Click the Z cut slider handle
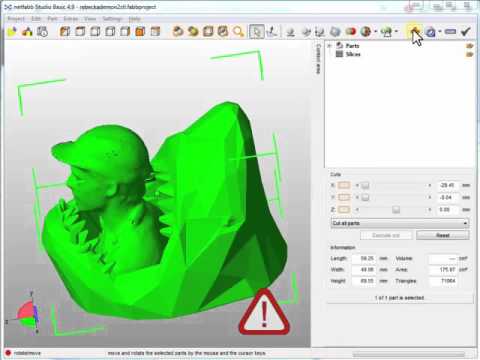 pyautogui.click(x=396, y=210)
